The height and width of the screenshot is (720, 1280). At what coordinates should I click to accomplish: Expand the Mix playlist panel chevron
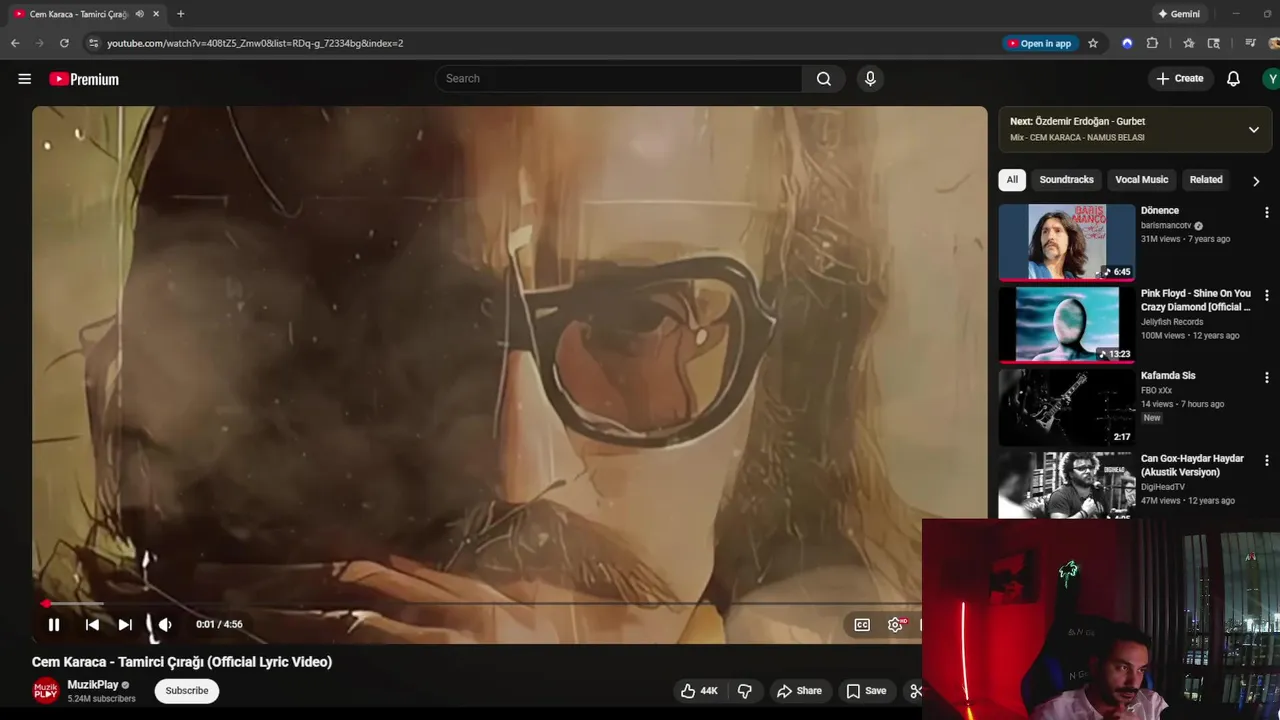(x=1253, y=129)
